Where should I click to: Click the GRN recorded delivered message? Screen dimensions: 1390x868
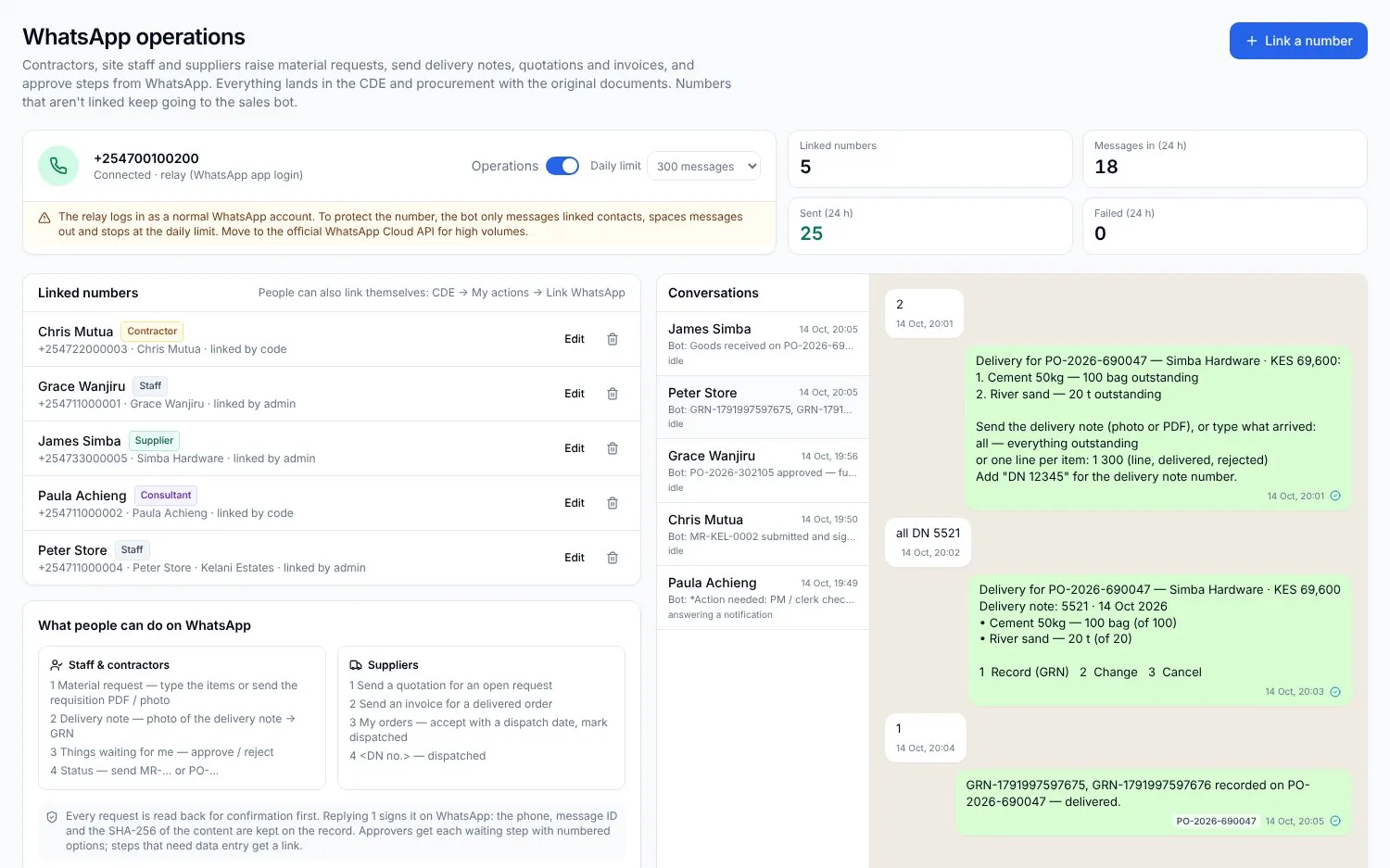[1154, 802]
